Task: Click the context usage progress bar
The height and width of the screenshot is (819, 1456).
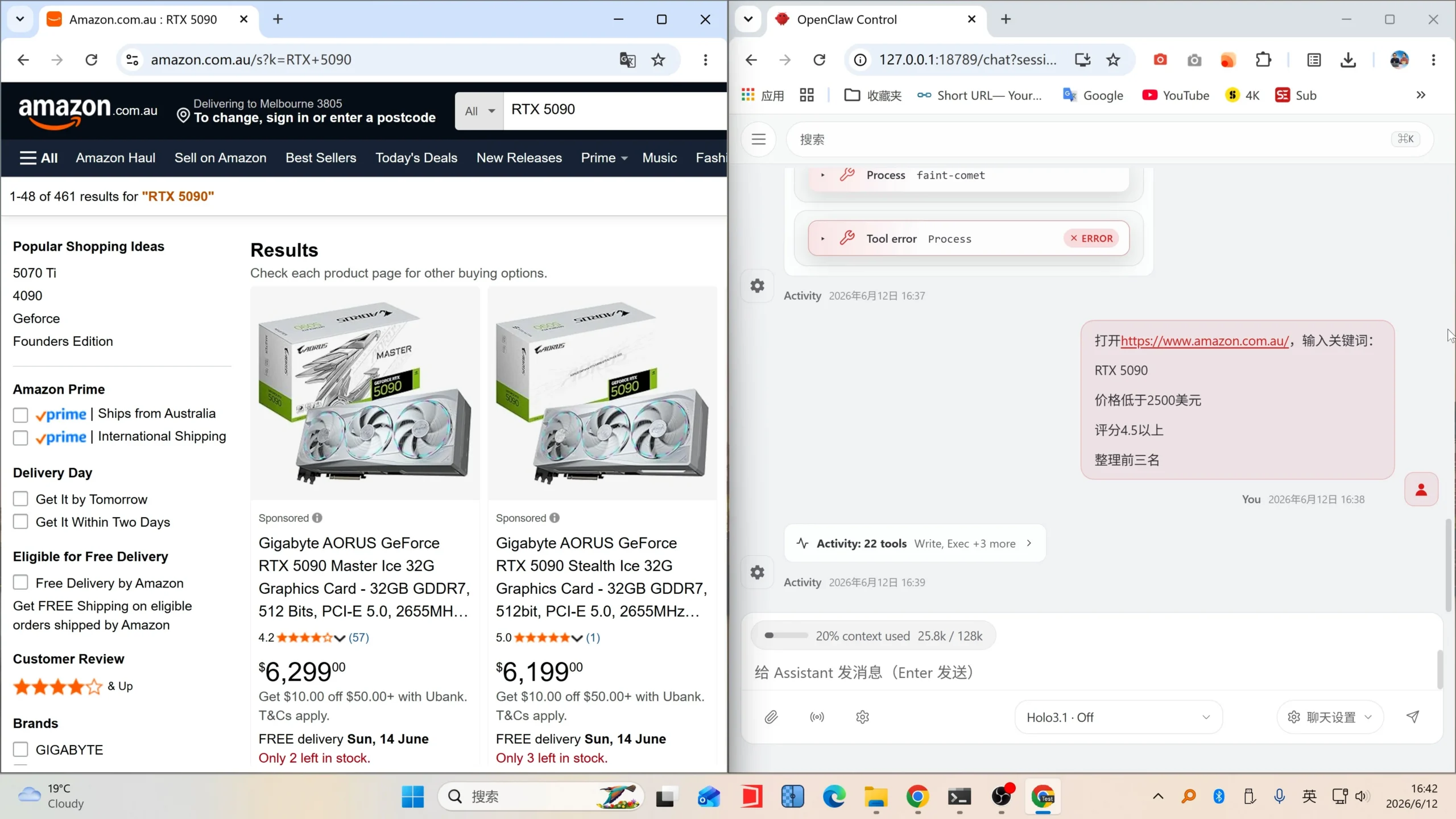Action: pyautogui.click(x=787, y=636)
